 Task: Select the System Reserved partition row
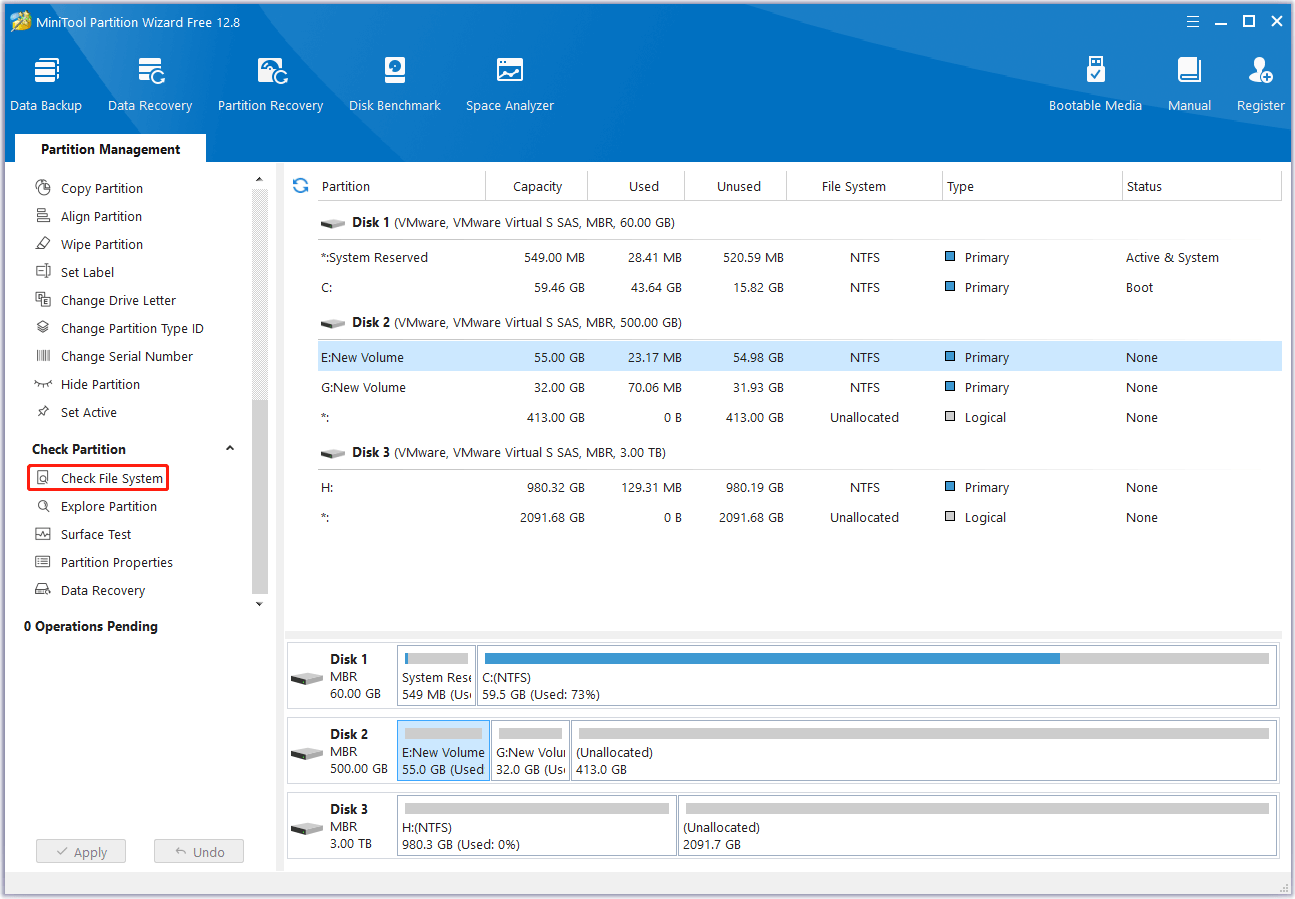[x=799, y=257]
